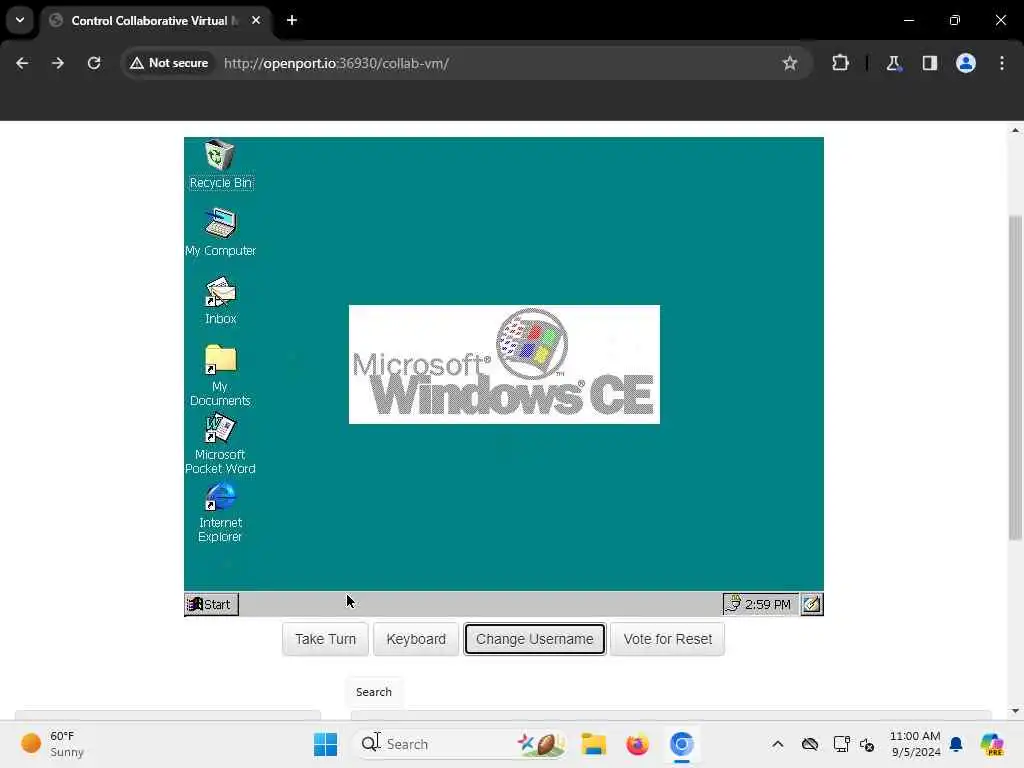The height and width of the screenshot is (768, 1024).
Task: Open File Explorer from the taskbar
Action: (594, 744)
